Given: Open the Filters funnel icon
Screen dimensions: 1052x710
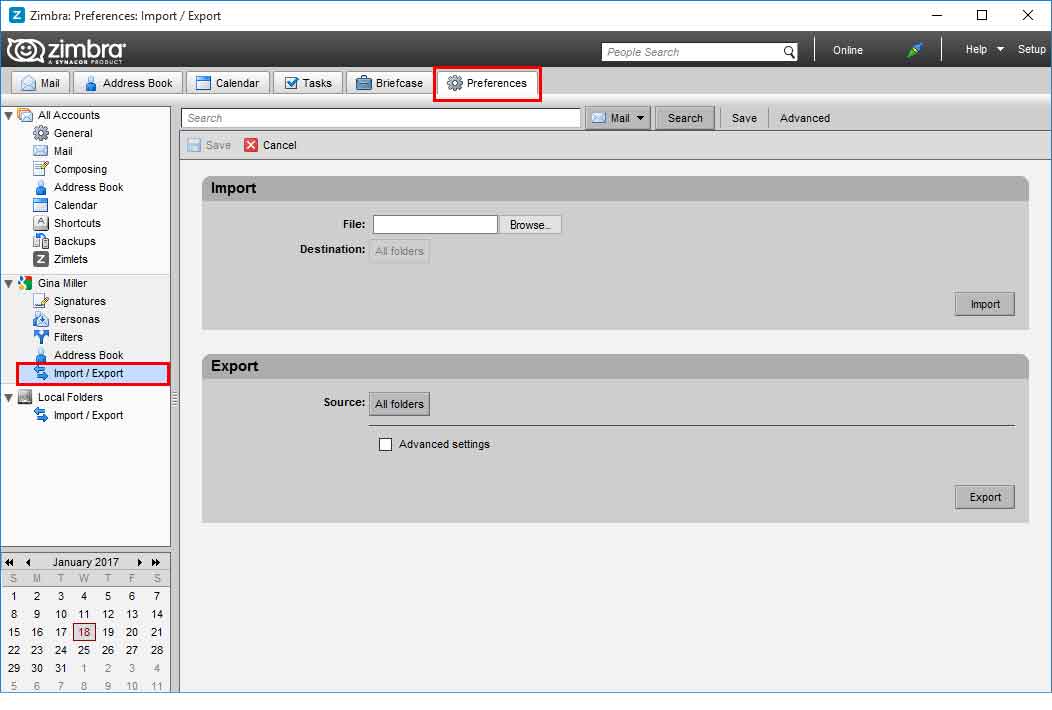Looking at the screenshot, I should pos(41,337).
